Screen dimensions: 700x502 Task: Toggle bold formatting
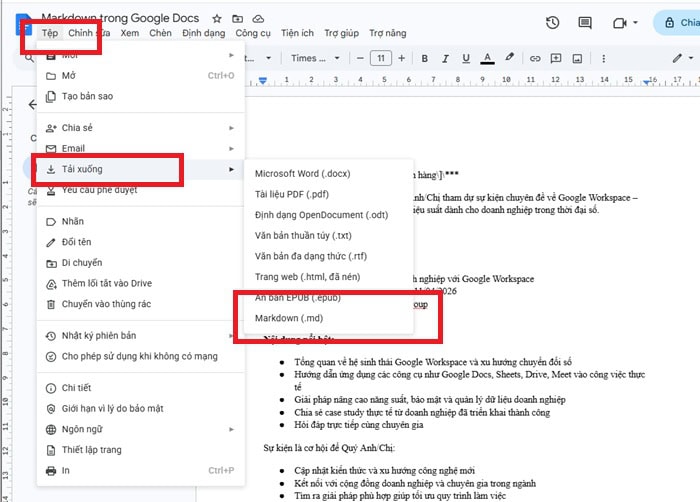[425, 58]
